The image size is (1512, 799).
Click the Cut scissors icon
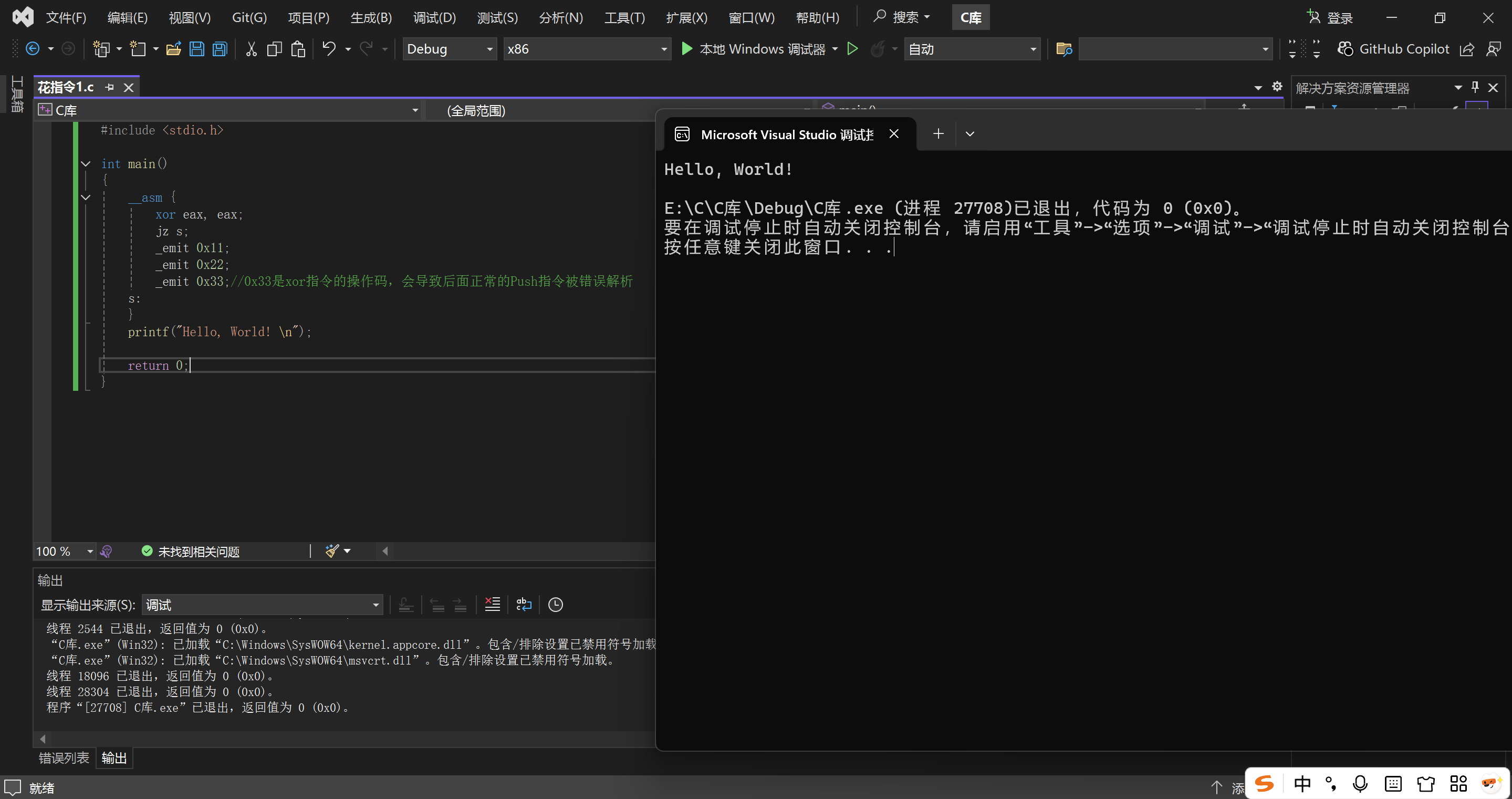point(251,49)
